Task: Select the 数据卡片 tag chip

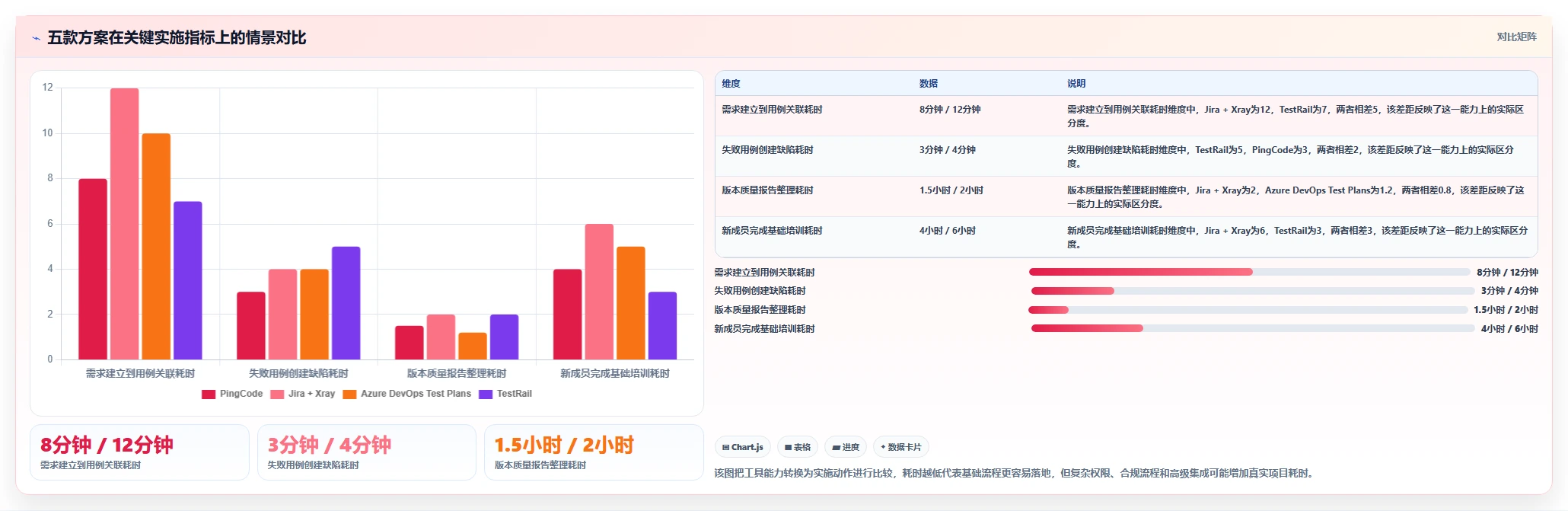Action: coord(900,447)
